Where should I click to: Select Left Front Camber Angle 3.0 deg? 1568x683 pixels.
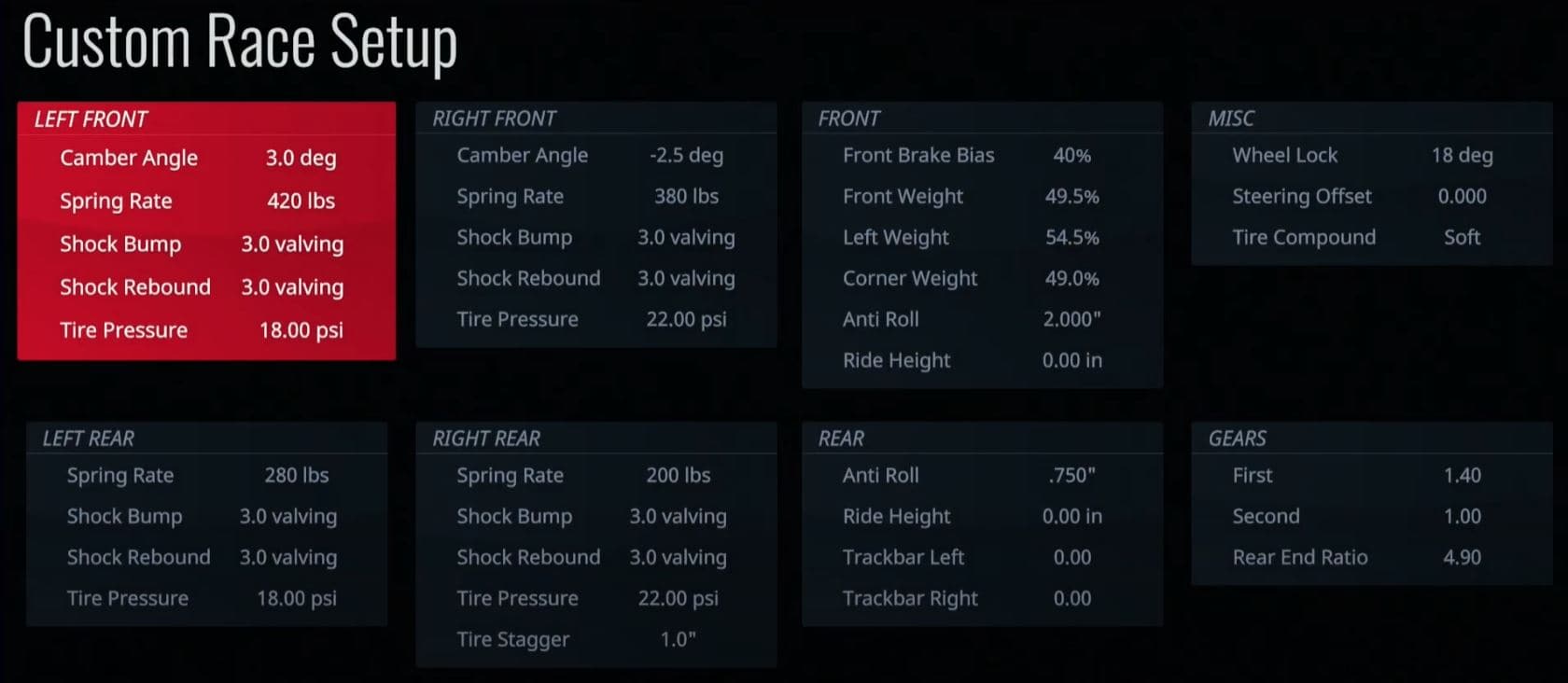point(206,158)
